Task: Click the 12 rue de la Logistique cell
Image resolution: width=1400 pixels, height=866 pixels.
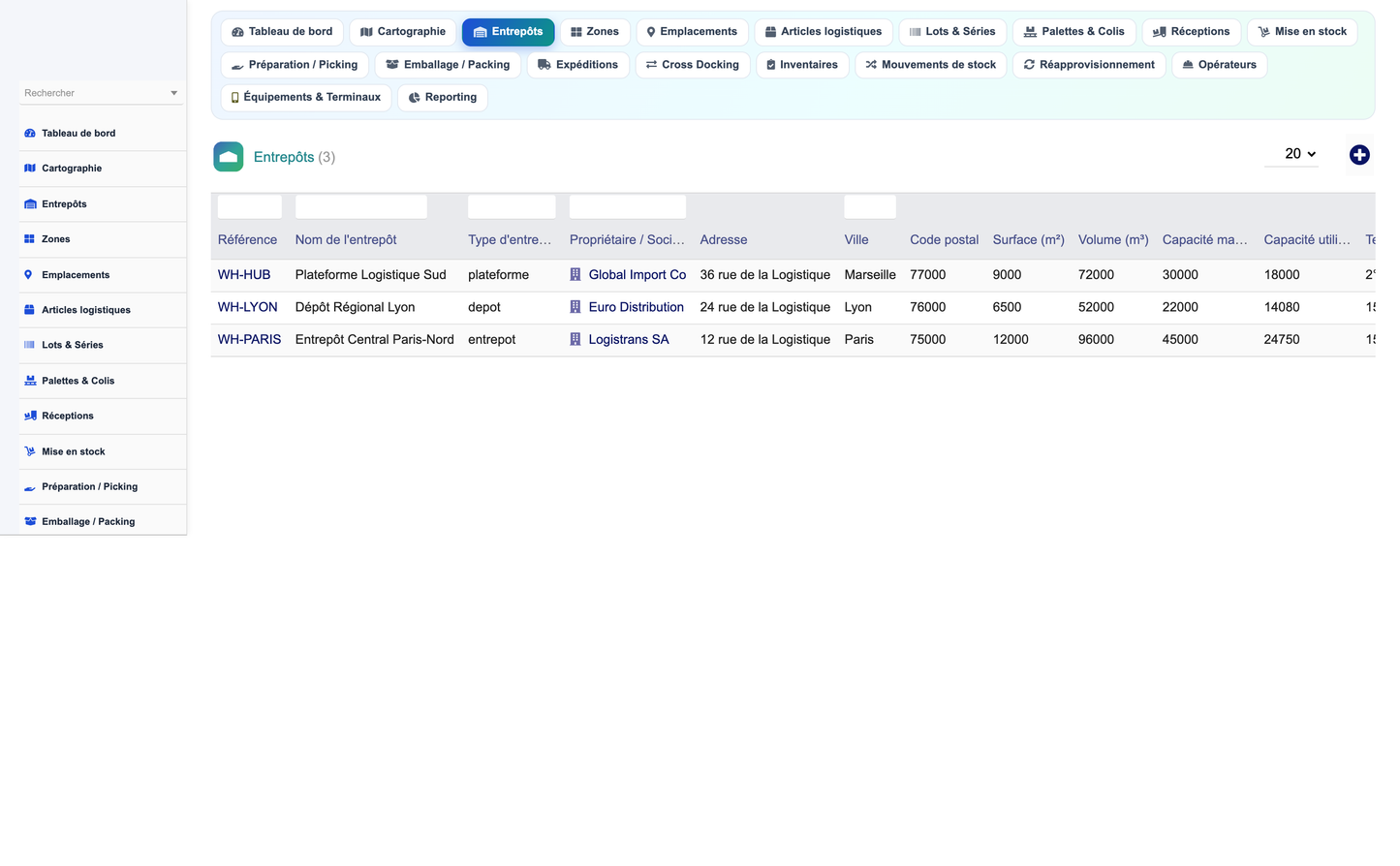Action: point(765,340)
